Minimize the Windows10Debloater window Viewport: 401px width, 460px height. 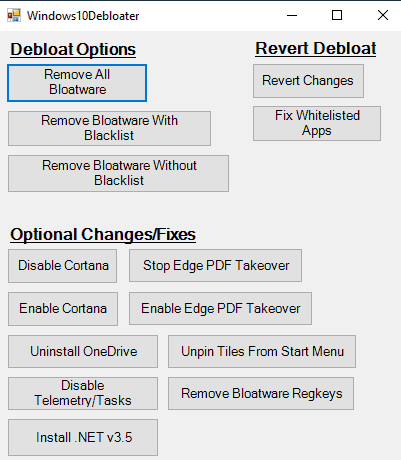292,15
